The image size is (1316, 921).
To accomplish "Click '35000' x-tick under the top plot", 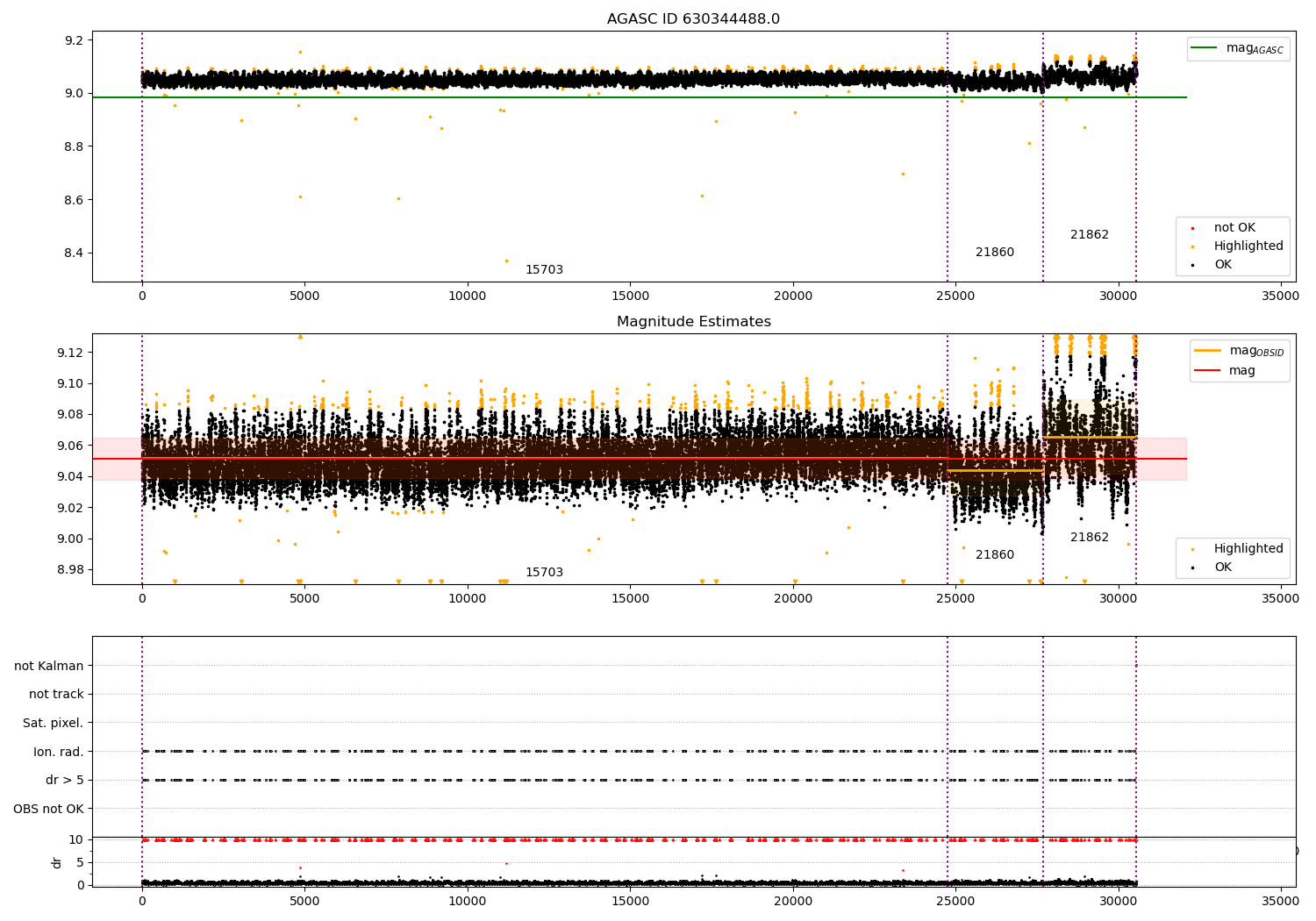I will click(x=1281, y=296).
